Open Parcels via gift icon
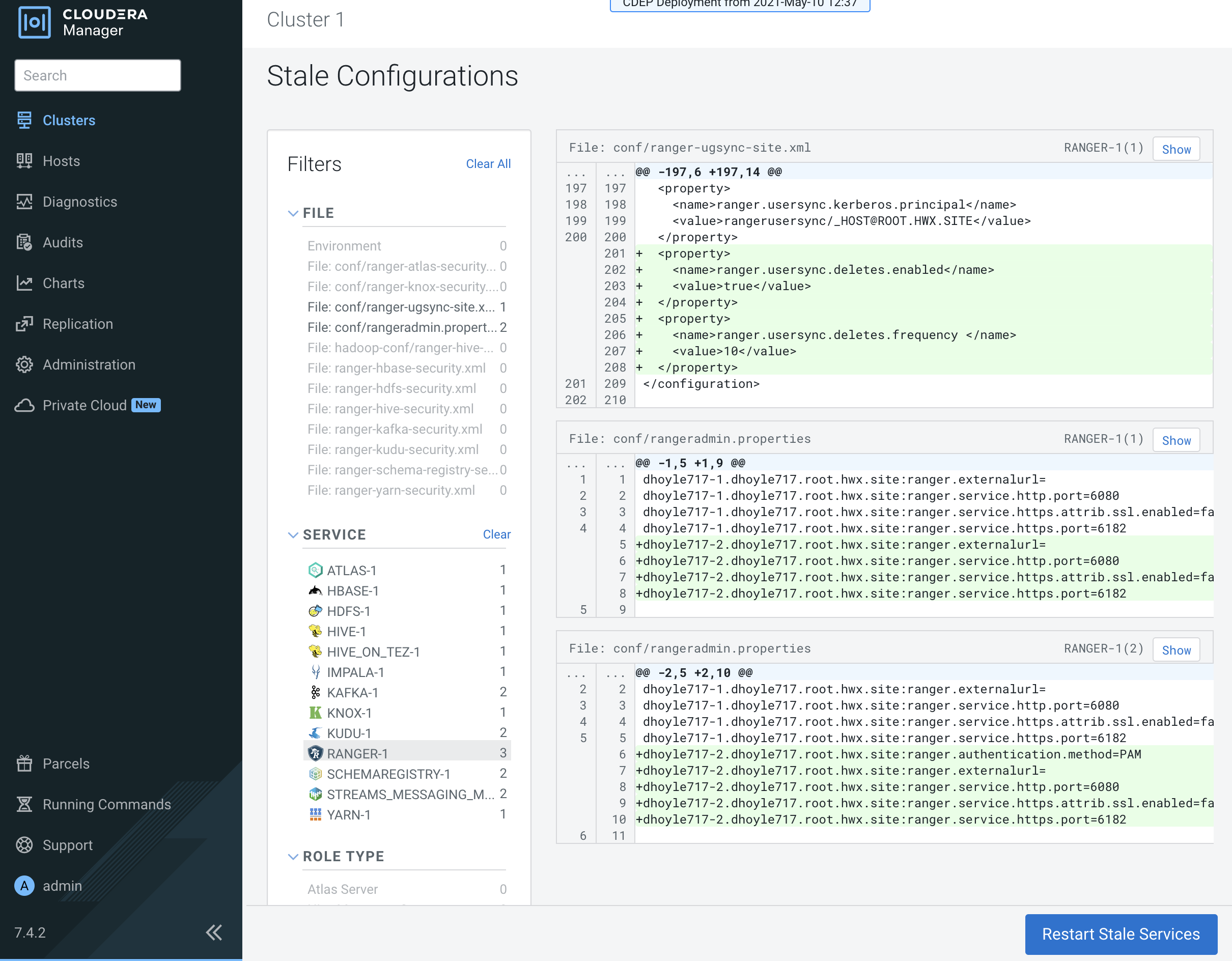 tap(24, 764)
